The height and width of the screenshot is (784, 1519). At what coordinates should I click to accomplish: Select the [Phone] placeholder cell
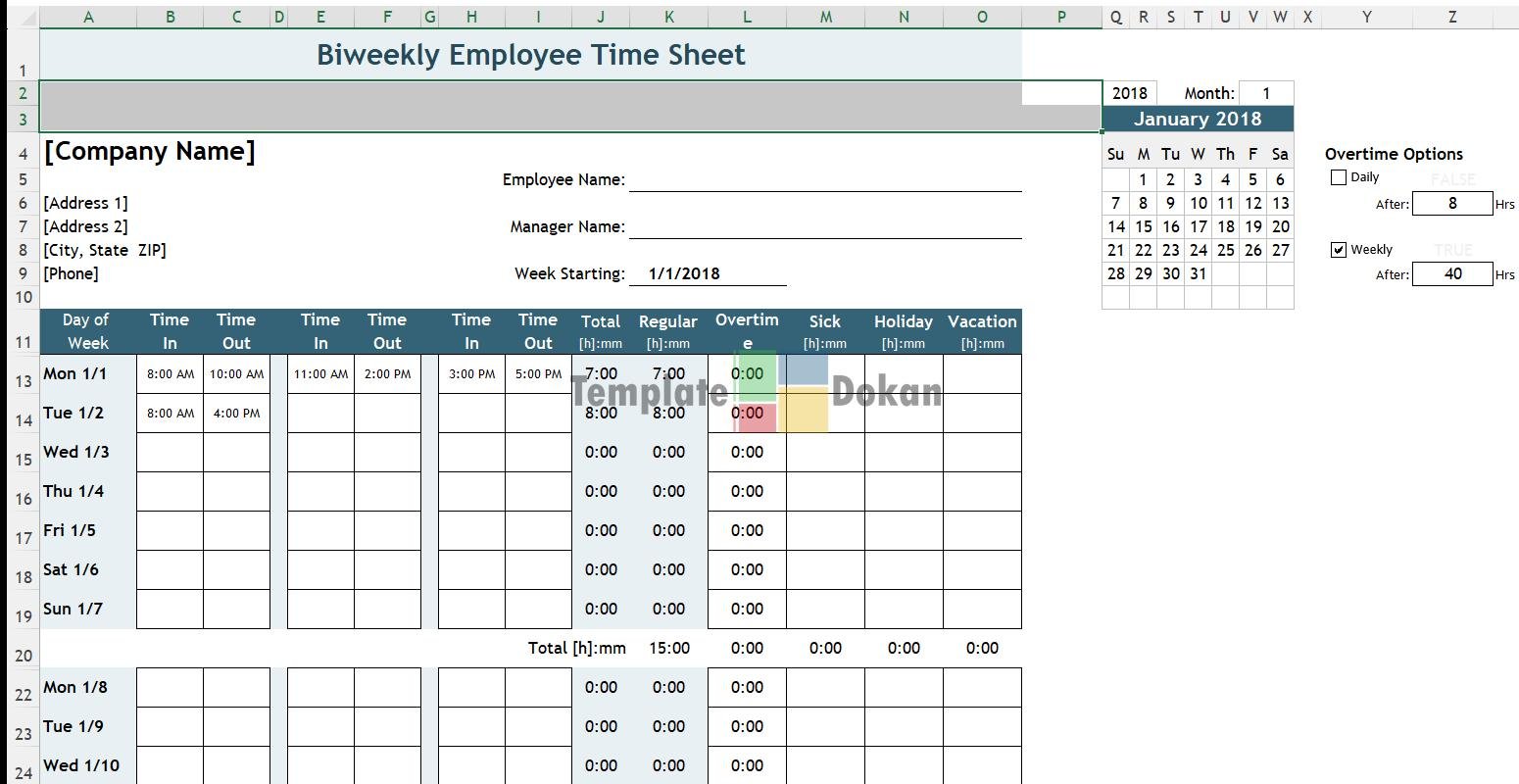[x=72, y=273]
